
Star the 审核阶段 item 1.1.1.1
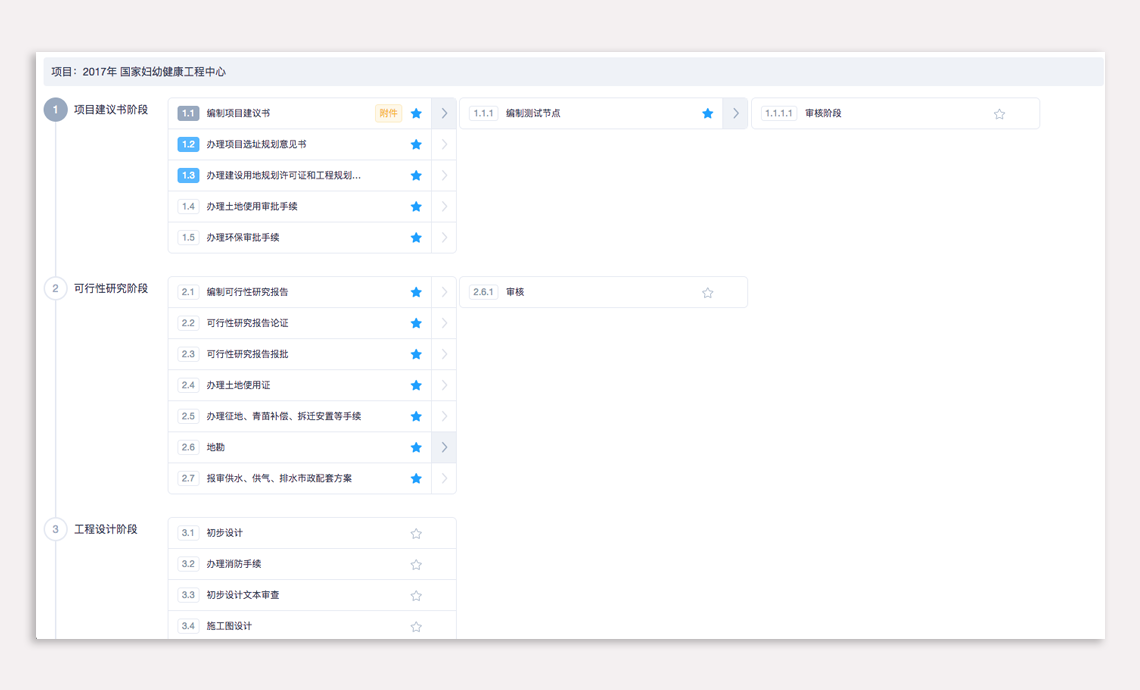(x=999, y=114)
